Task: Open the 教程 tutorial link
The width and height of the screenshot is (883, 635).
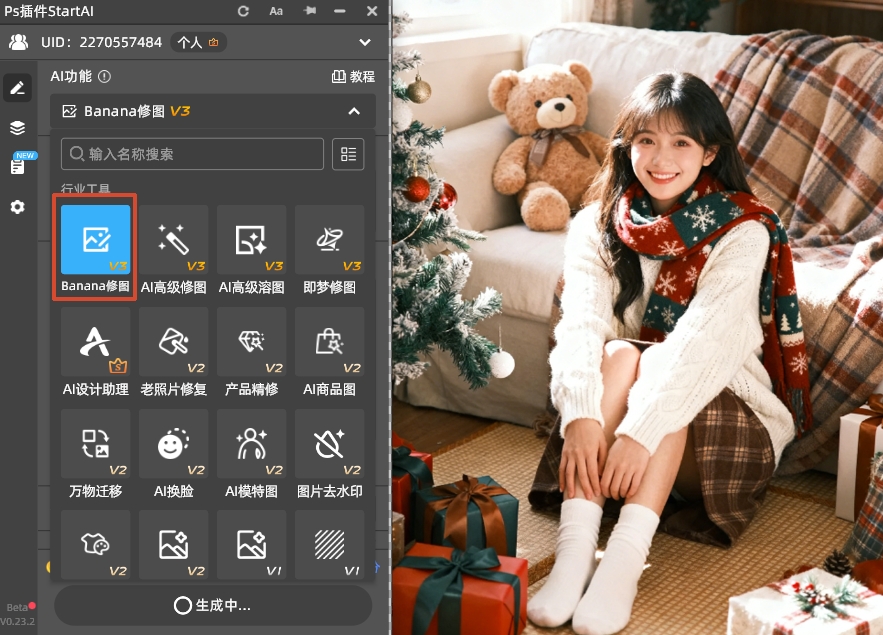Action: 353,77
